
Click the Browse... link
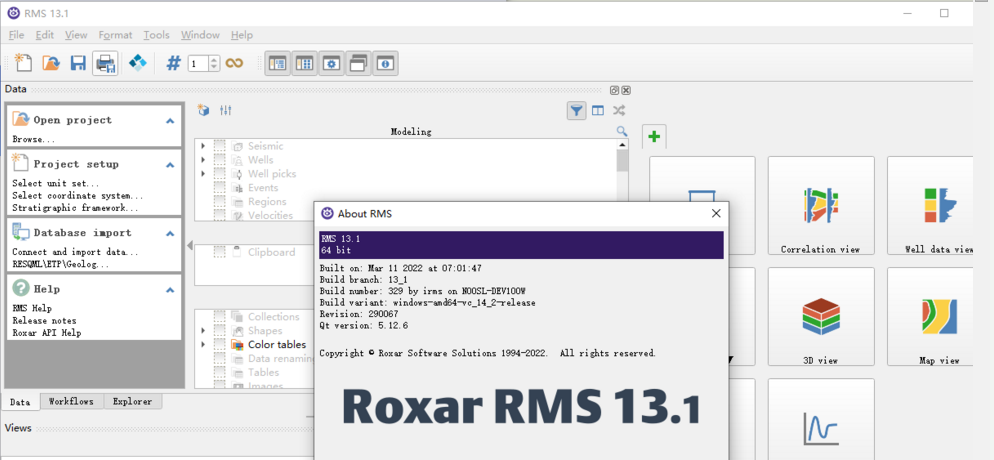point(34,139)
